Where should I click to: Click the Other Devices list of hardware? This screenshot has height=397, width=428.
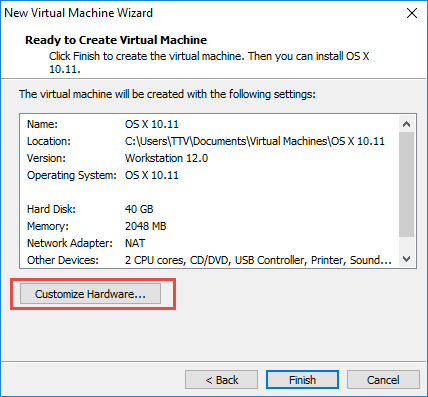(x=258, y=260)
